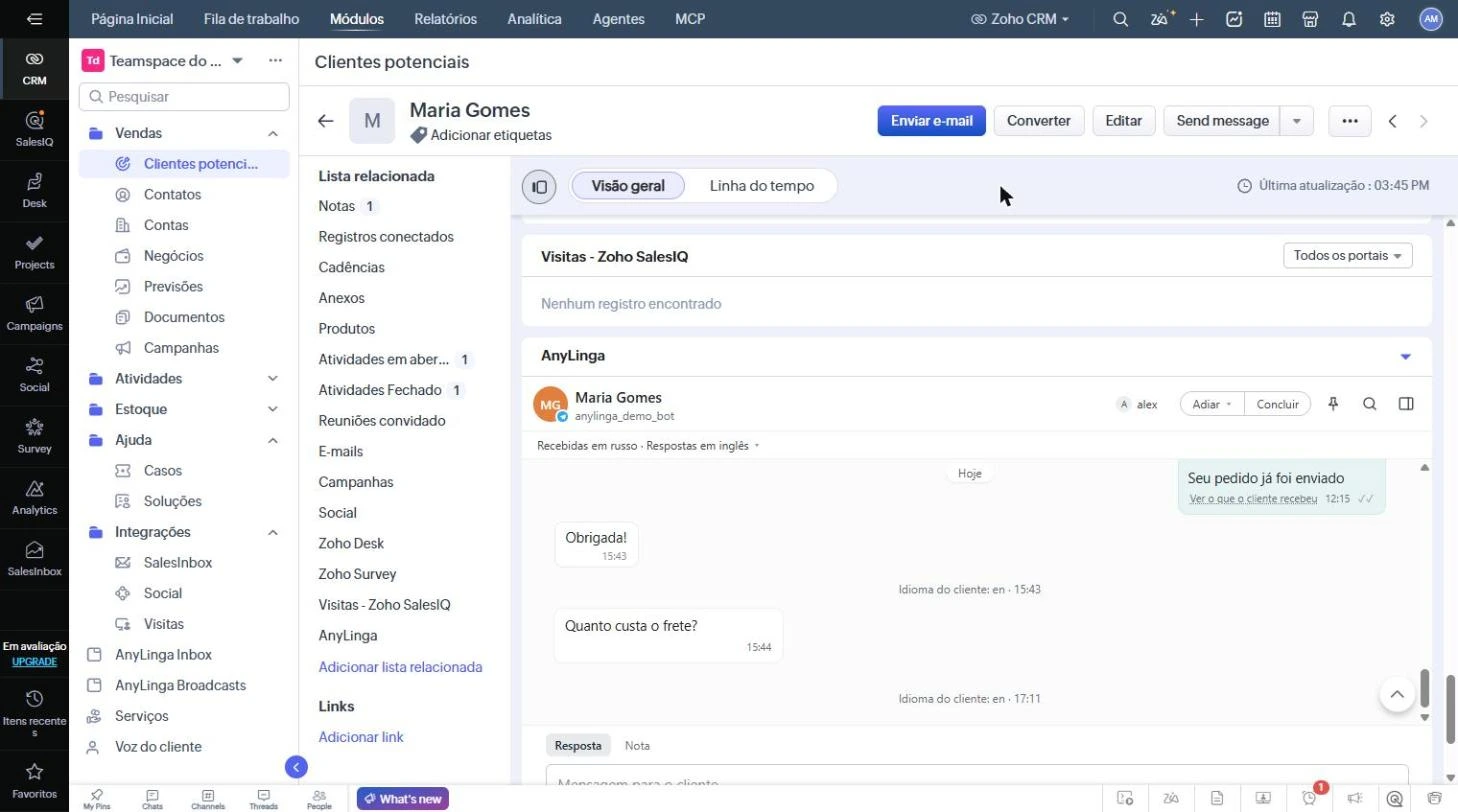1458x812 pixels.
Task: Collapse the AnyLinga section arrow
Action: [1405, 357]
